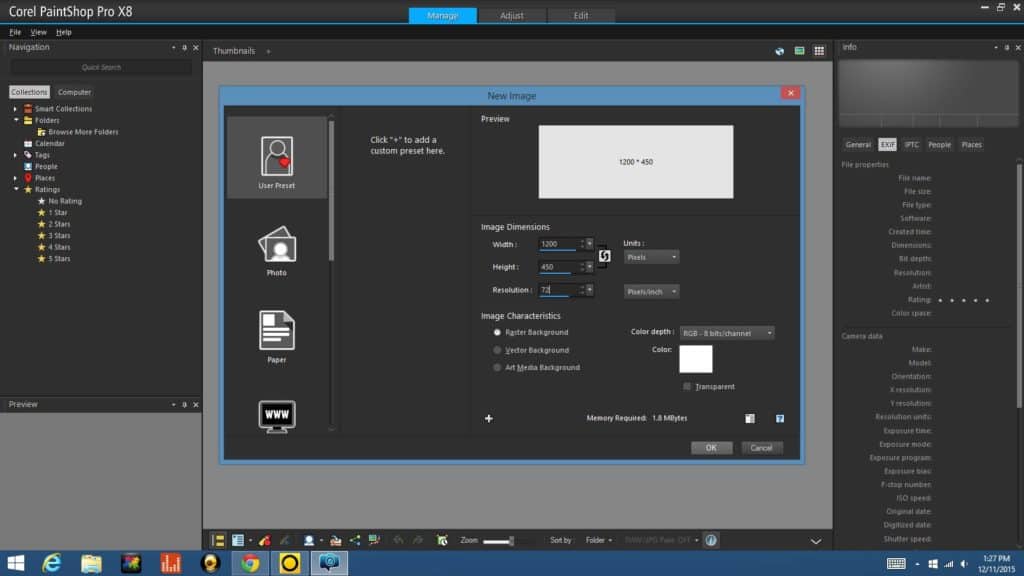
Task: Open the Color depth dropdown
Action: click(x=727, y=332)
